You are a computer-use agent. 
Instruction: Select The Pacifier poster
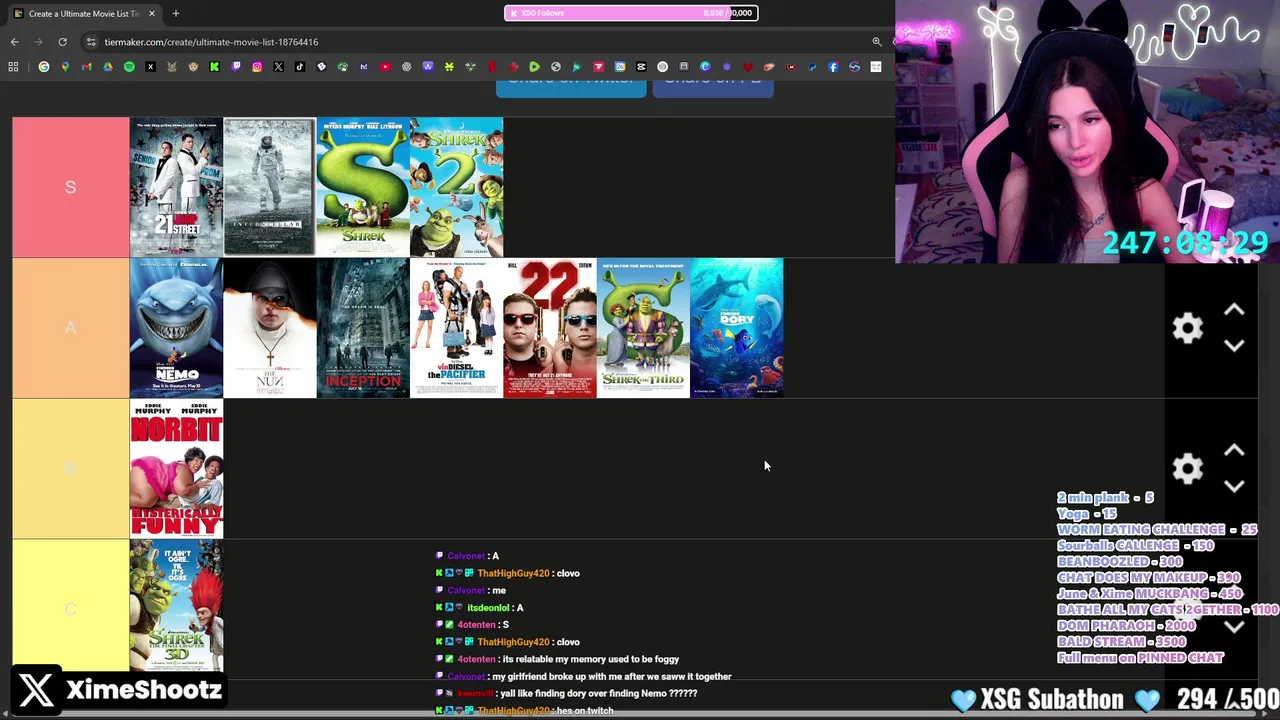(456, 328)
